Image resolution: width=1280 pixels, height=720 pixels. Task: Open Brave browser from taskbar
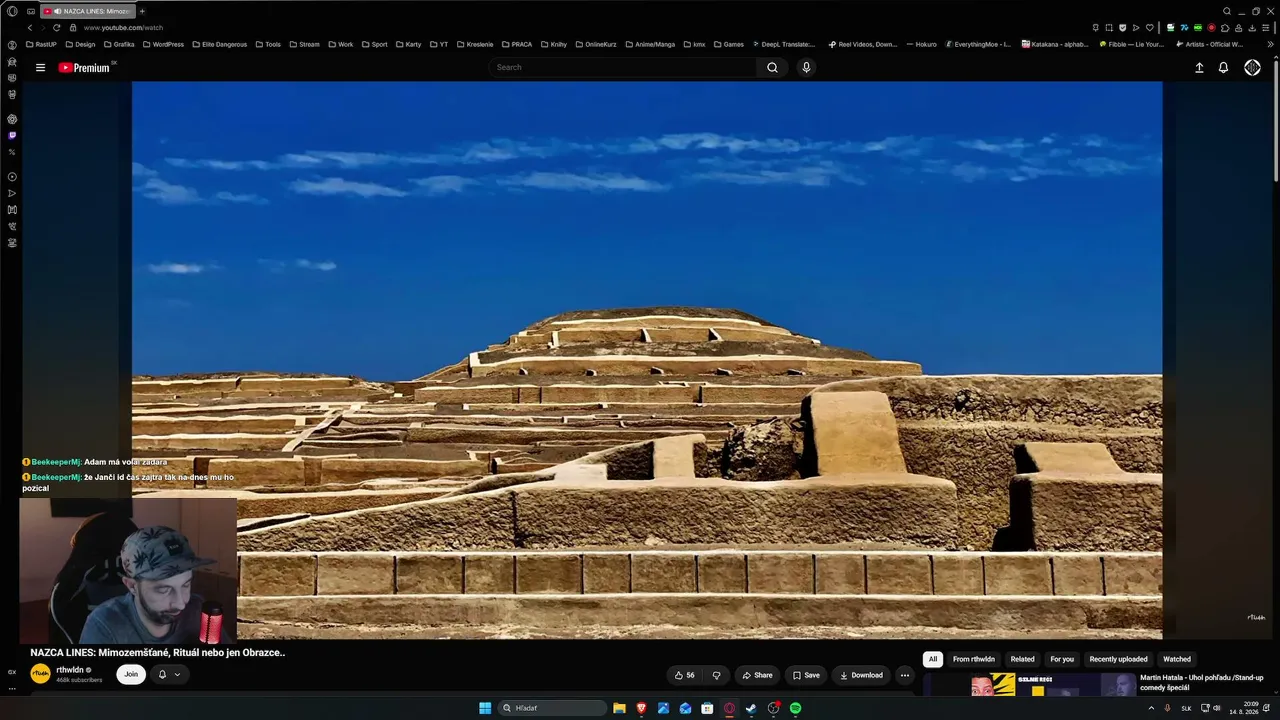tap(641, 708)
